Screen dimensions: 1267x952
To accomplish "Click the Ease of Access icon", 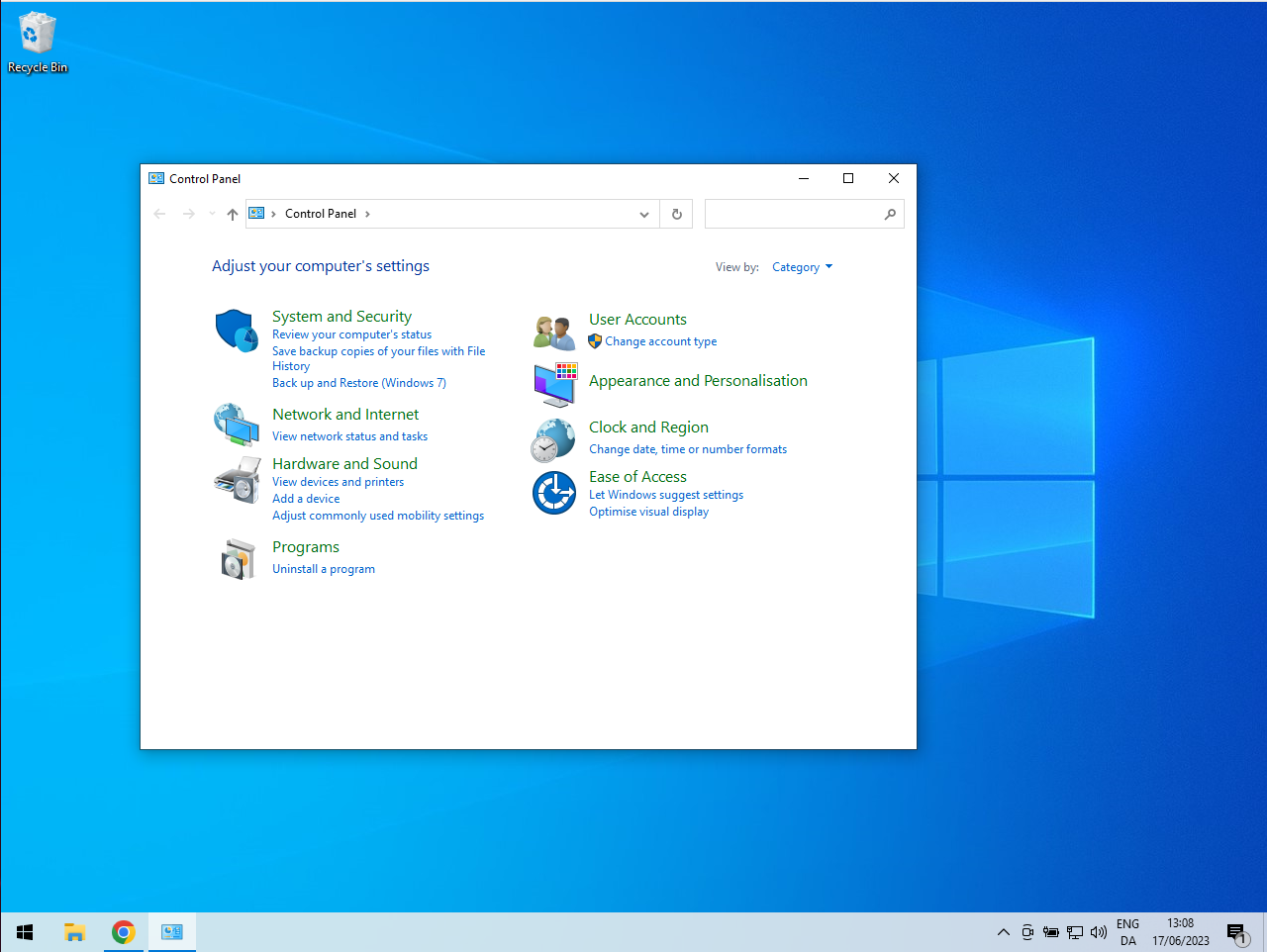I will pos(554,493).
